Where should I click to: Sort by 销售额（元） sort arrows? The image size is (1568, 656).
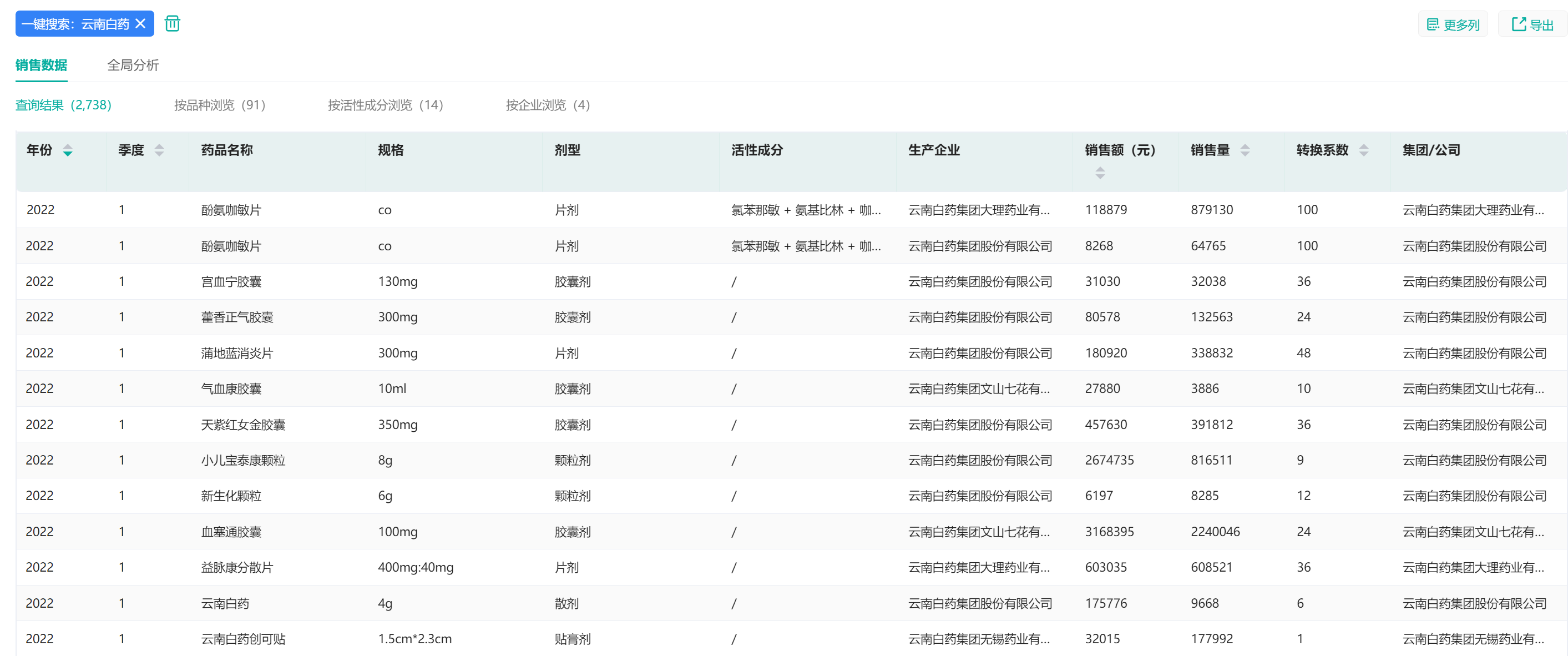1099,173
